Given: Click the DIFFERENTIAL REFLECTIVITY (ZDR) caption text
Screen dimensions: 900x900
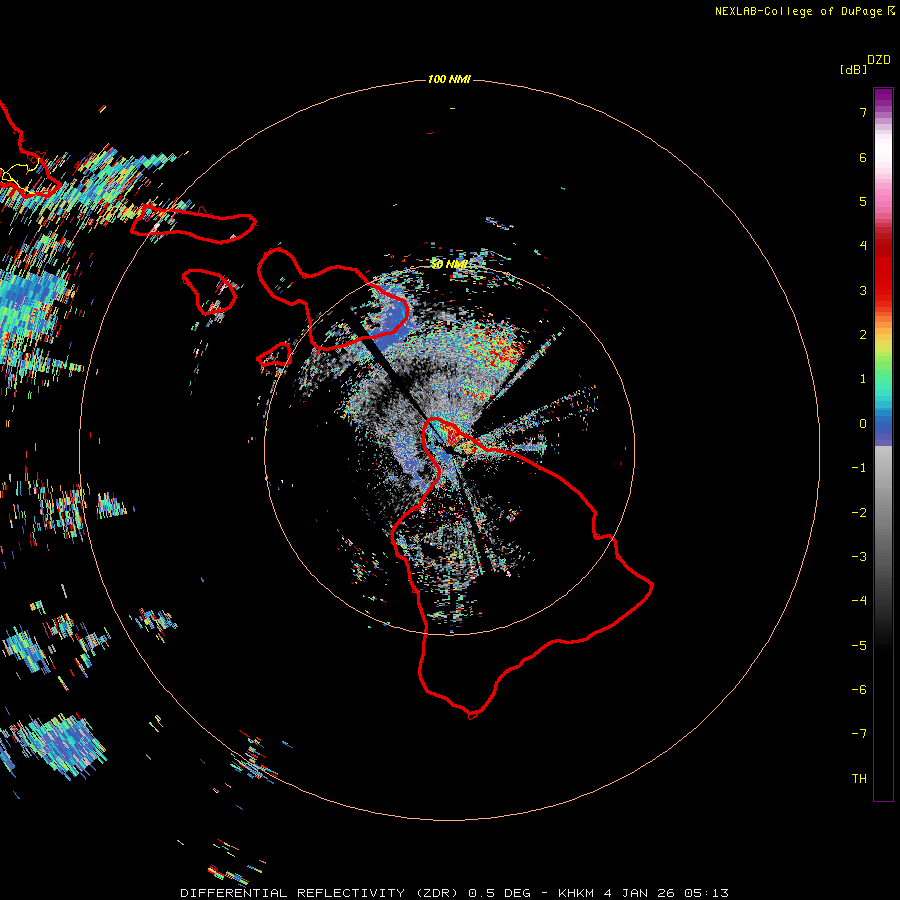Looking at the screenshot, I should (321, 893).
